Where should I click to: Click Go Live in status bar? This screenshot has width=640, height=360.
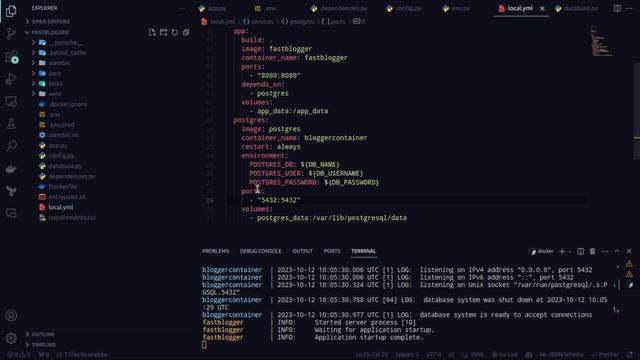pos(505,355)
